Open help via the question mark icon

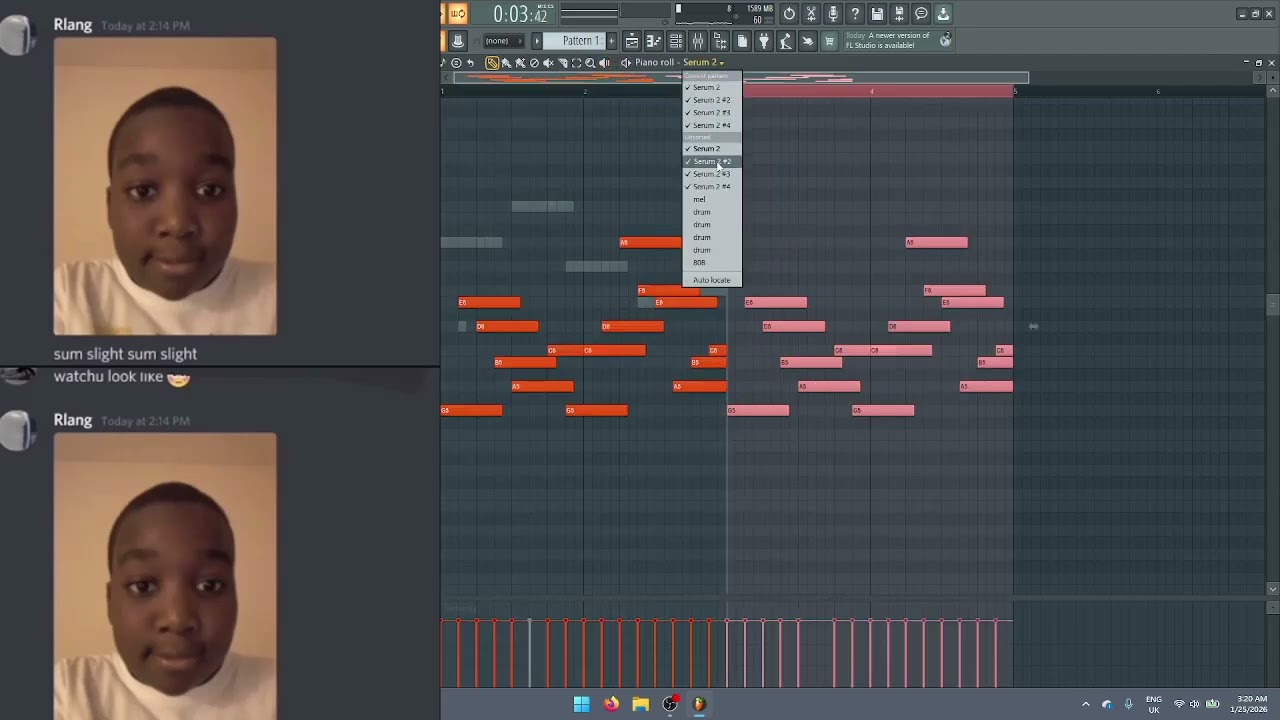coord(855,14)
